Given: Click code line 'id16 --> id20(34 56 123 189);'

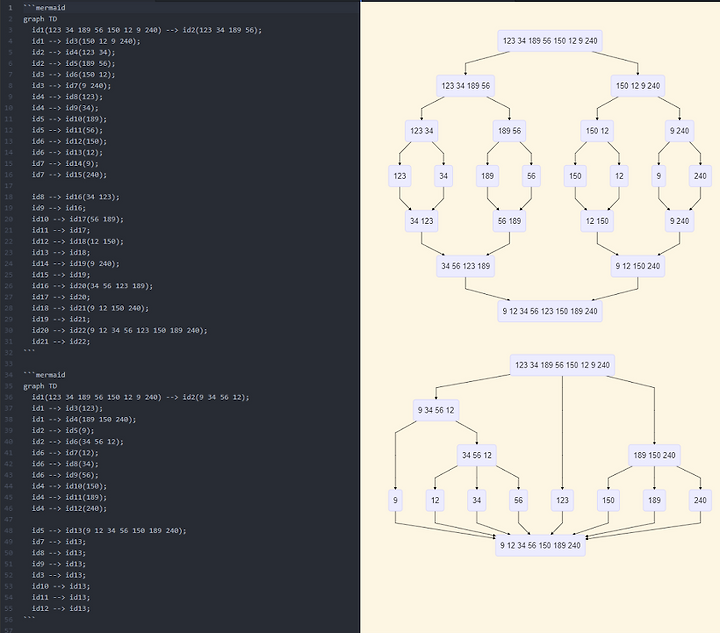Looking at the screenshot, I should [92, 286].
